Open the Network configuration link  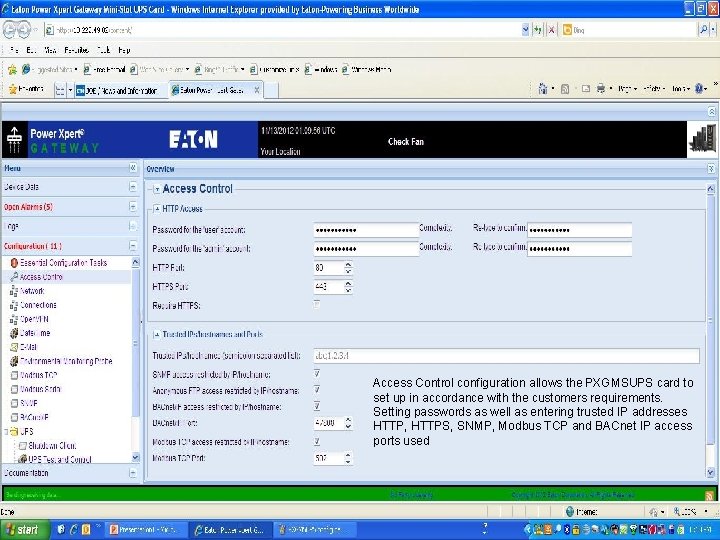pyautogui.click(x=32, y=291)
